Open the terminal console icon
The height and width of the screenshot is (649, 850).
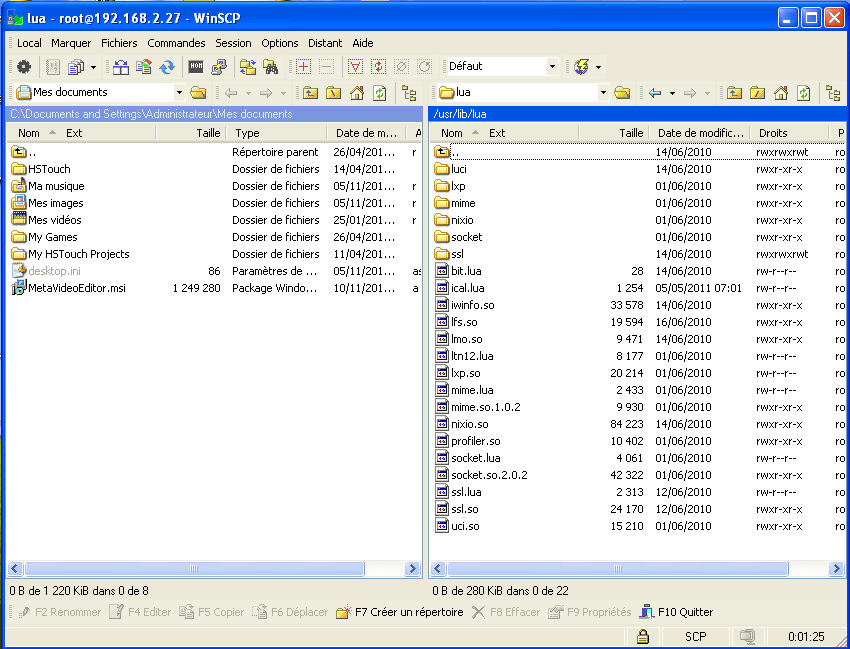[x=196, y=67]
